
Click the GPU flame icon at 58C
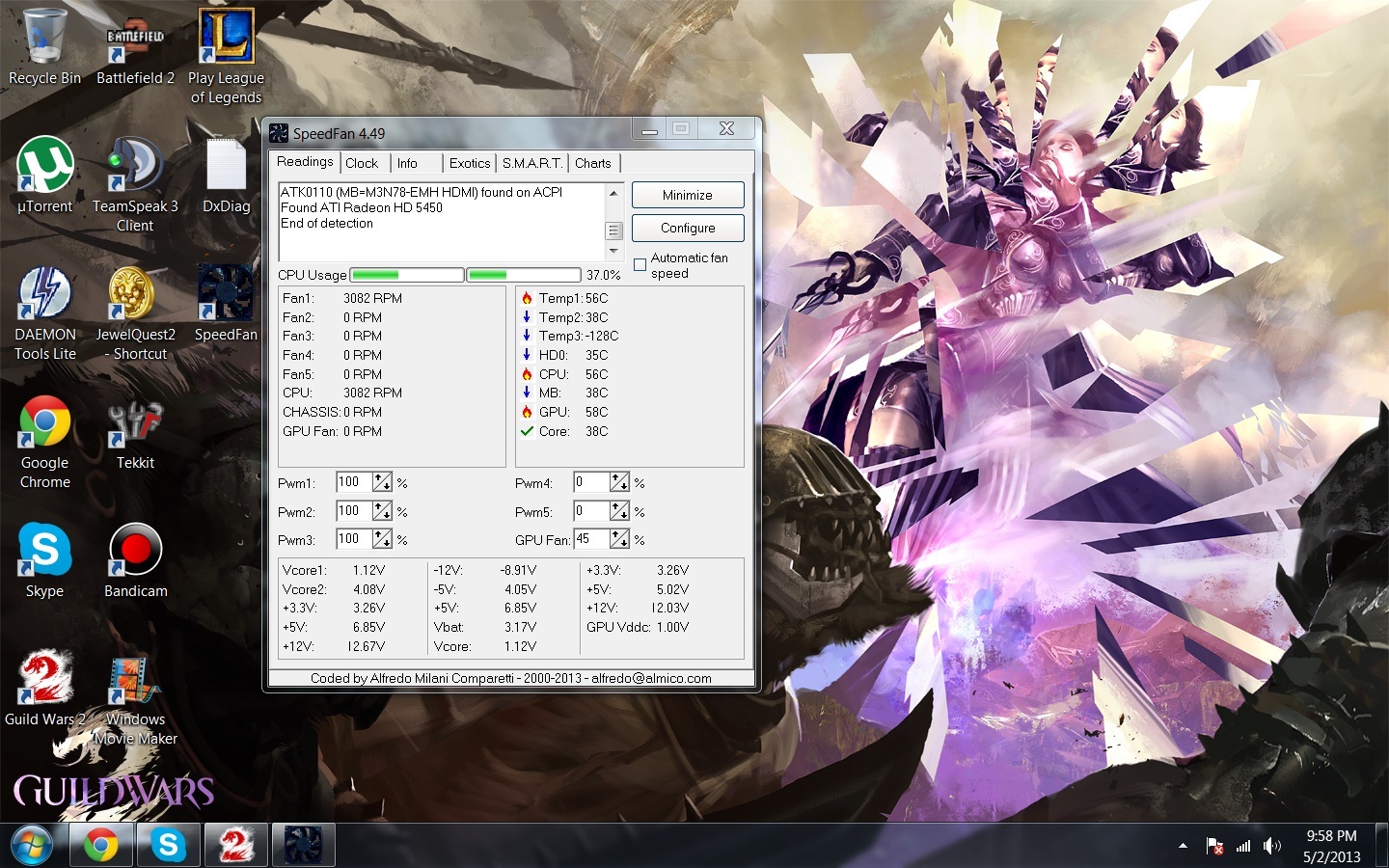point(527,412)
